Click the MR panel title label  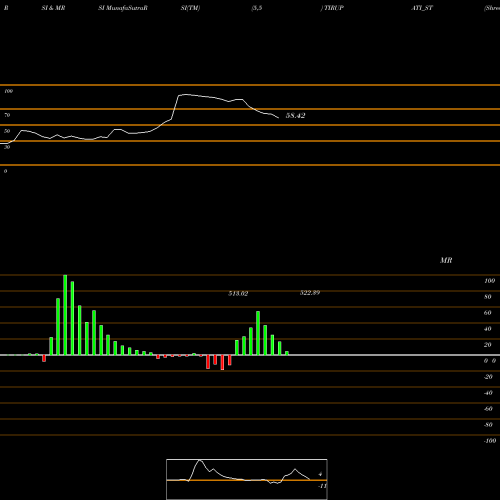(x=446, y=260)
